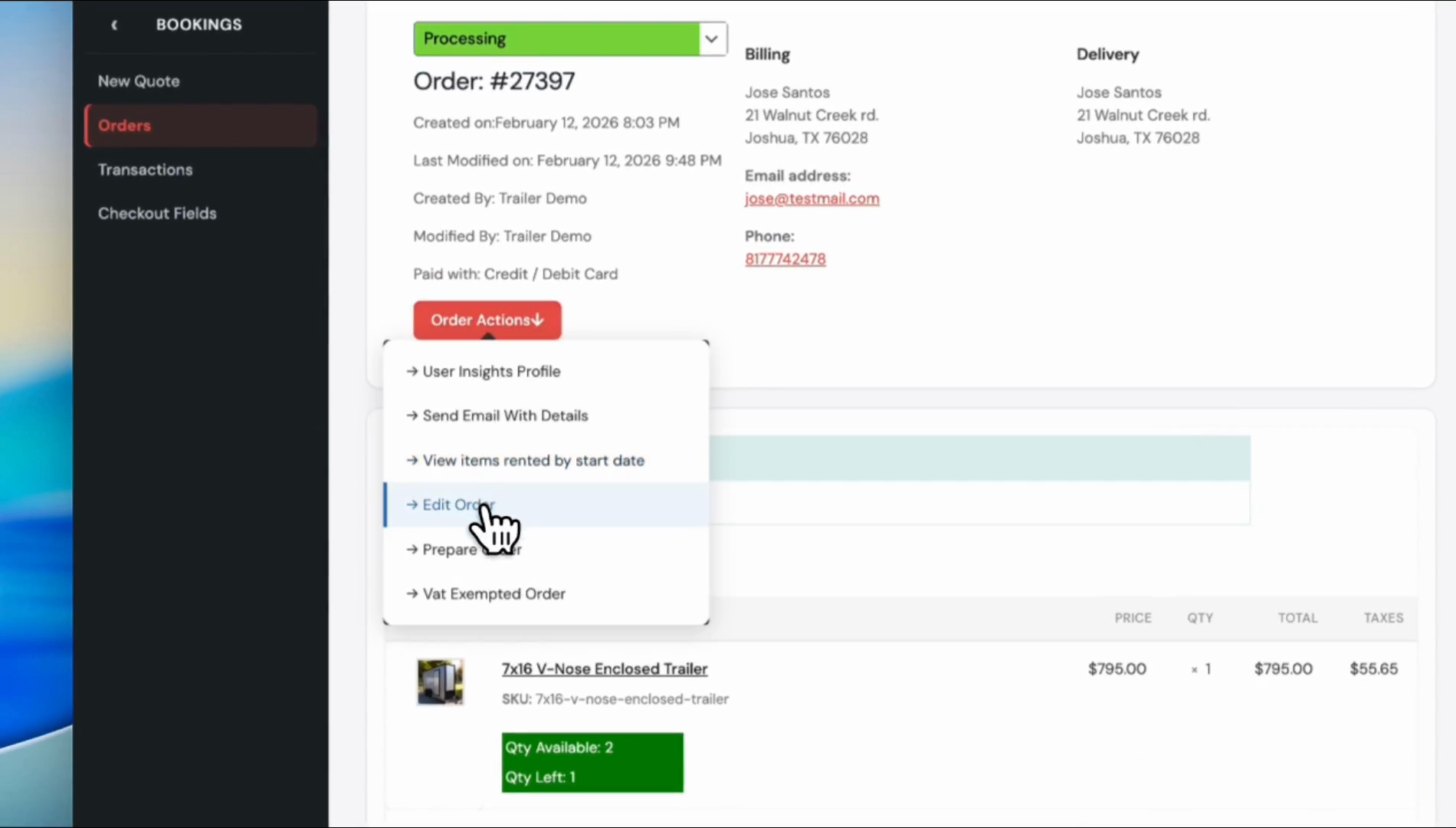This screenshot has width=1456, height=828.
Task: Click the enclosed trailer product thumbnail
Action: tap(440, 682)
